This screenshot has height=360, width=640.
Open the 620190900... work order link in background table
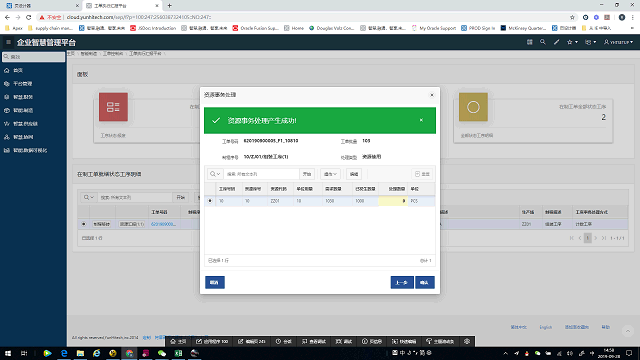(163, 224)
